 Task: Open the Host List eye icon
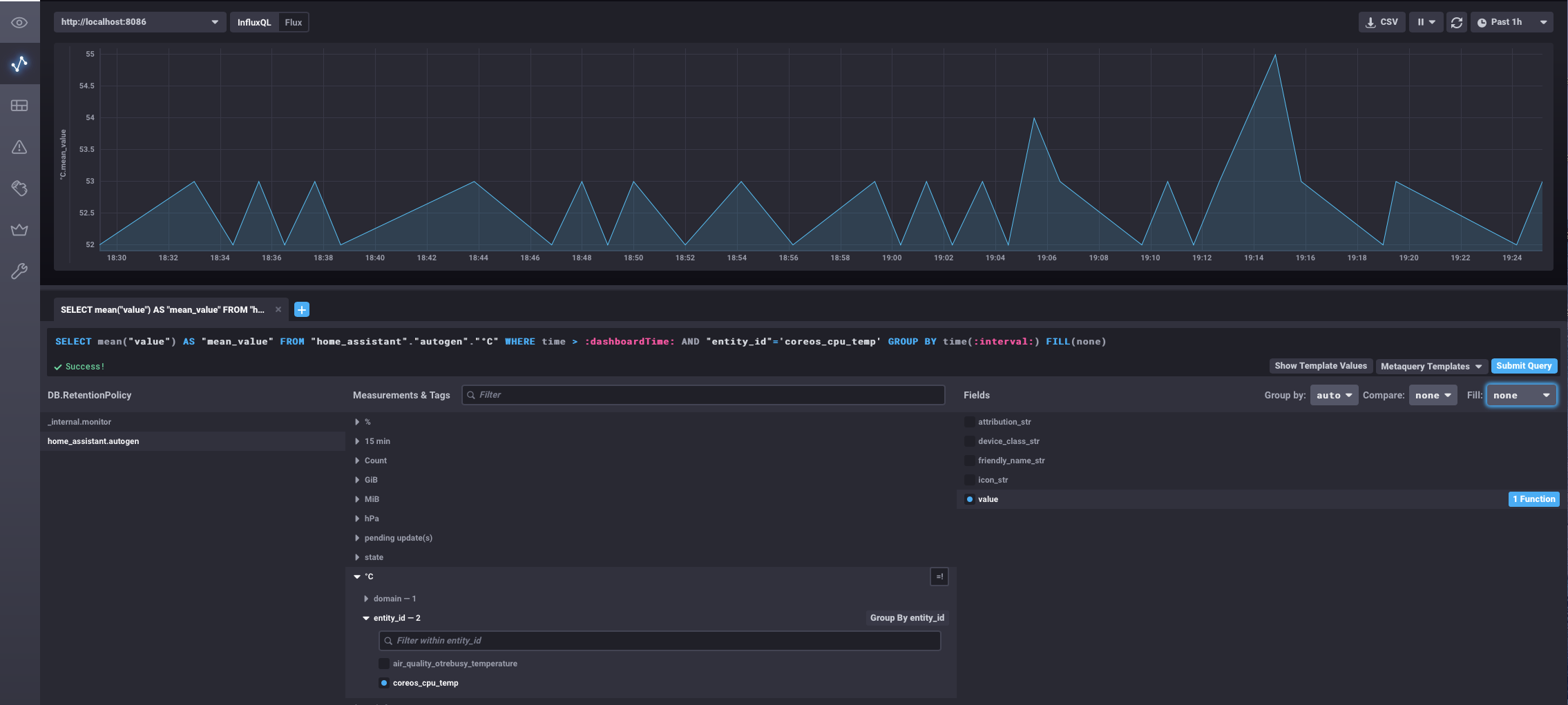click(x=19, y=22)
